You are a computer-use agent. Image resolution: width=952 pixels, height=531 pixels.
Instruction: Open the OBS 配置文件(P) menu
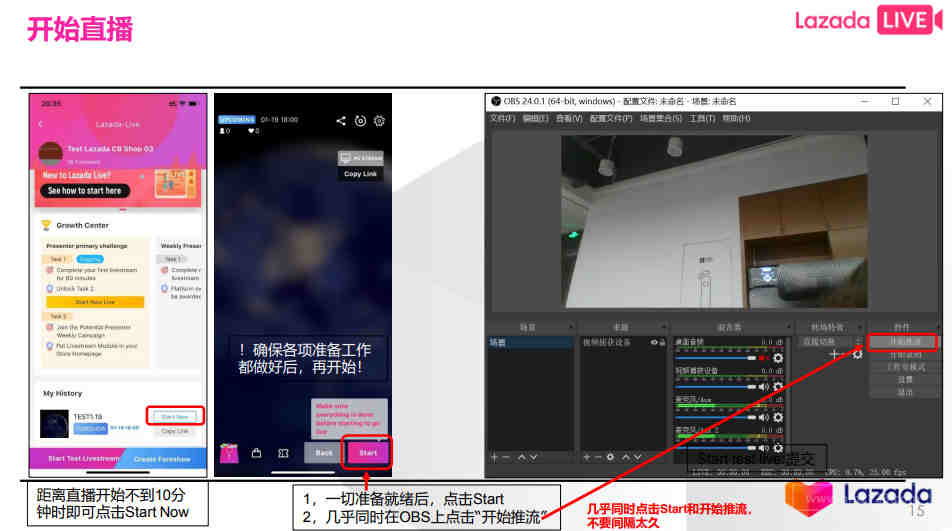611,118
